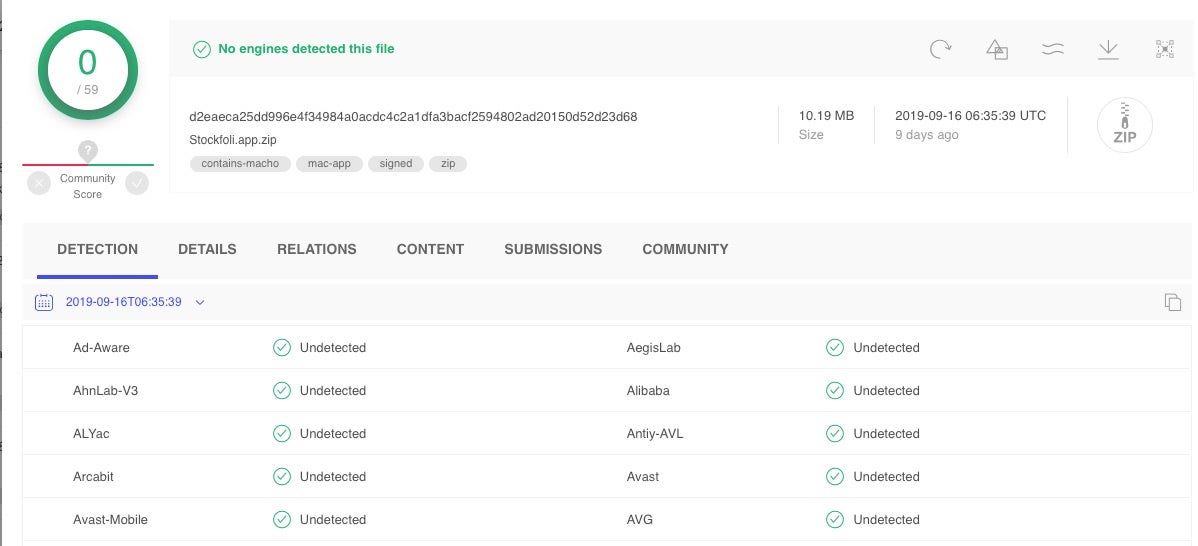The height and width of the screenshot is (546, 1198).
Task: Switch to the DETAILS tab
Action: (207, 249)
